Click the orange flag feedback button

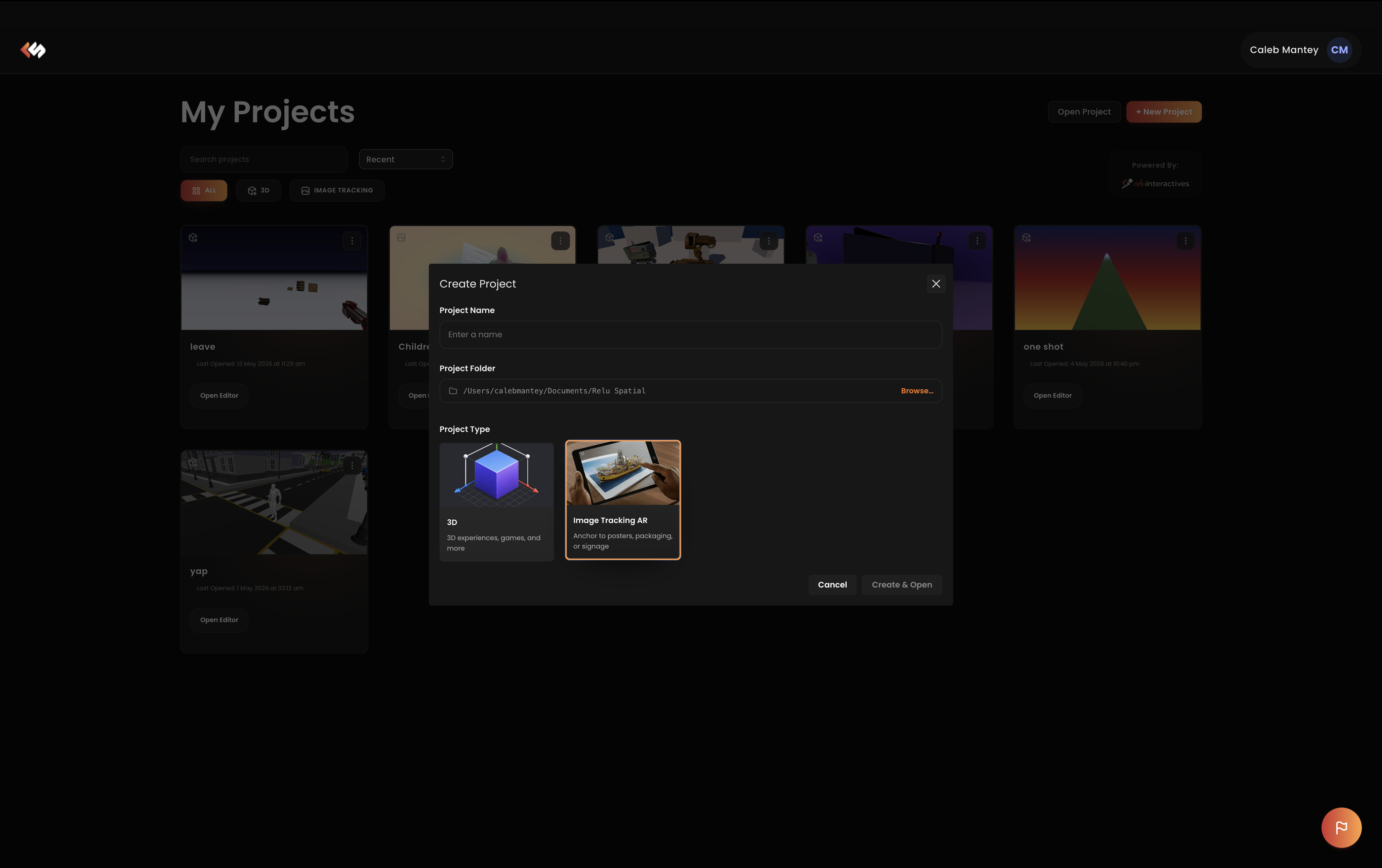[x=1341, y=827]
